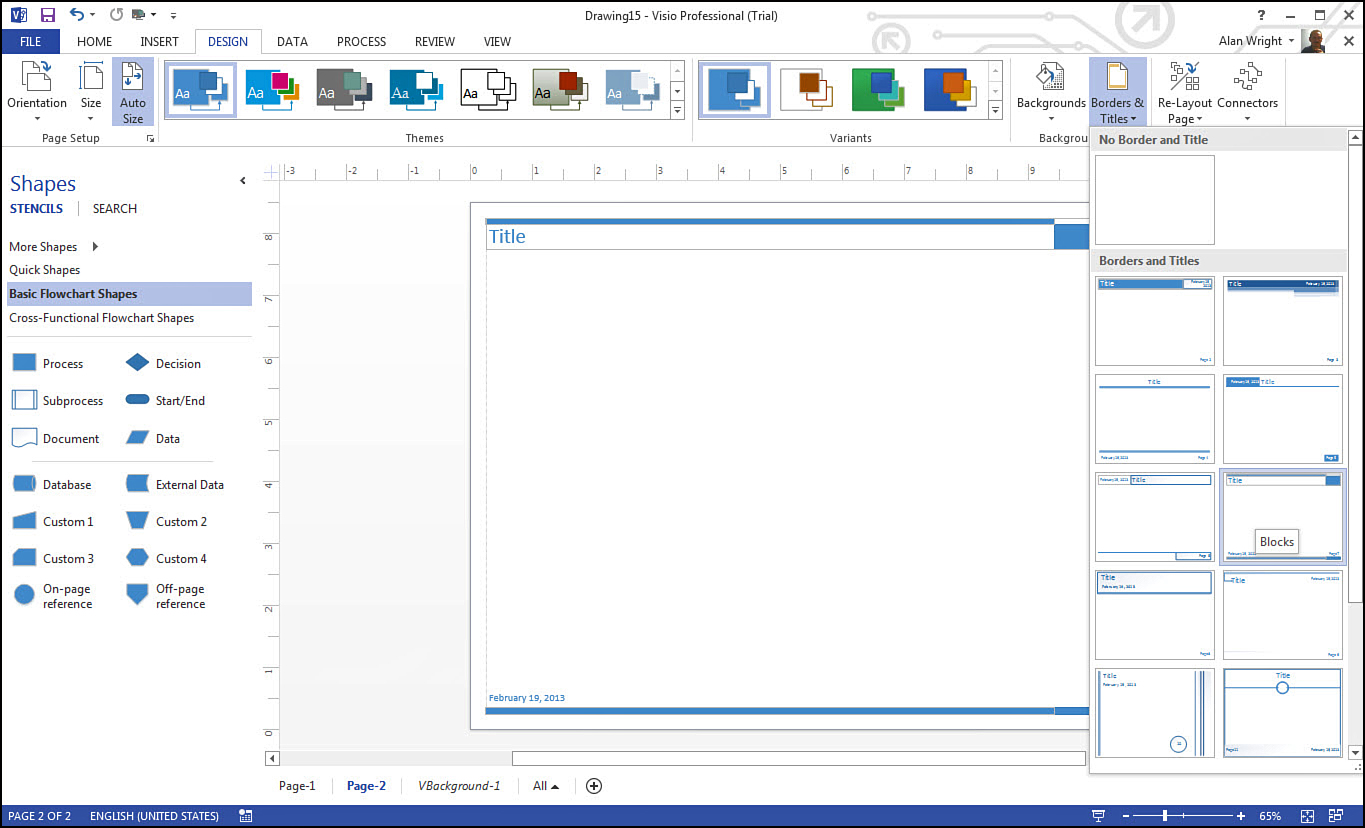Expand the More Shapes submenu

click(x=95, y=246)
